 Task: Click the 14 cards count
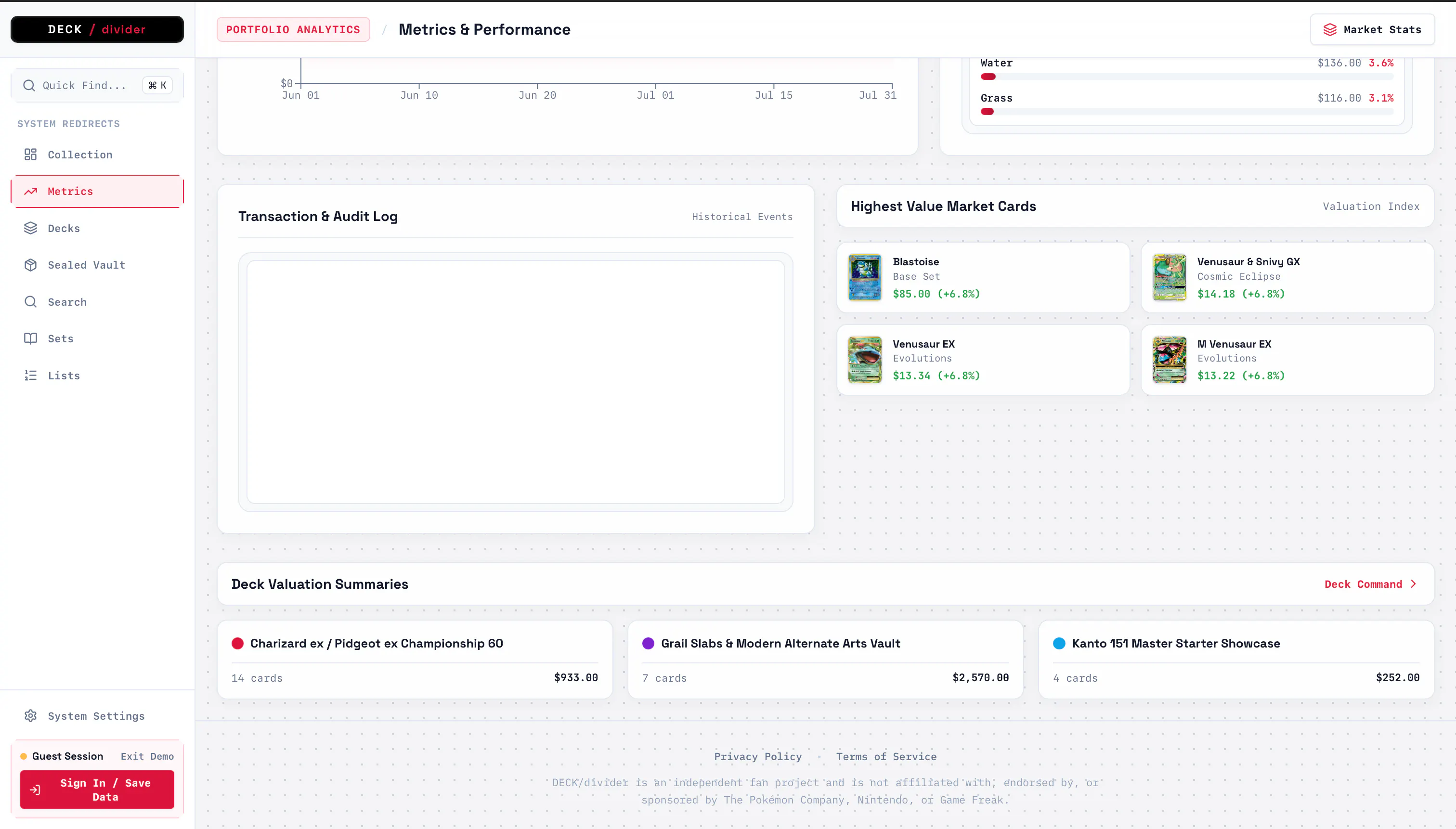(x=257, y=678)
